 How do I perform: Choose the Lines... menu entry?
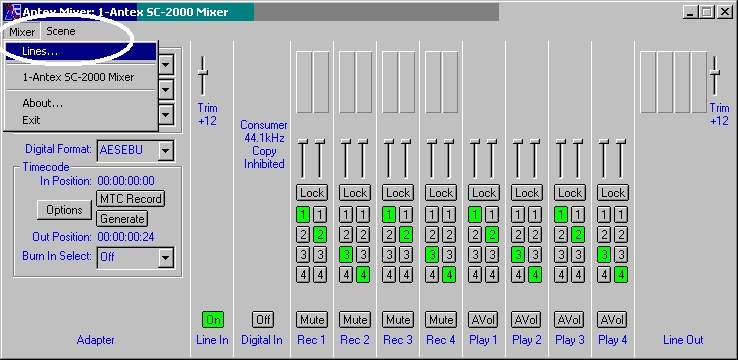[x=80, y=52]
